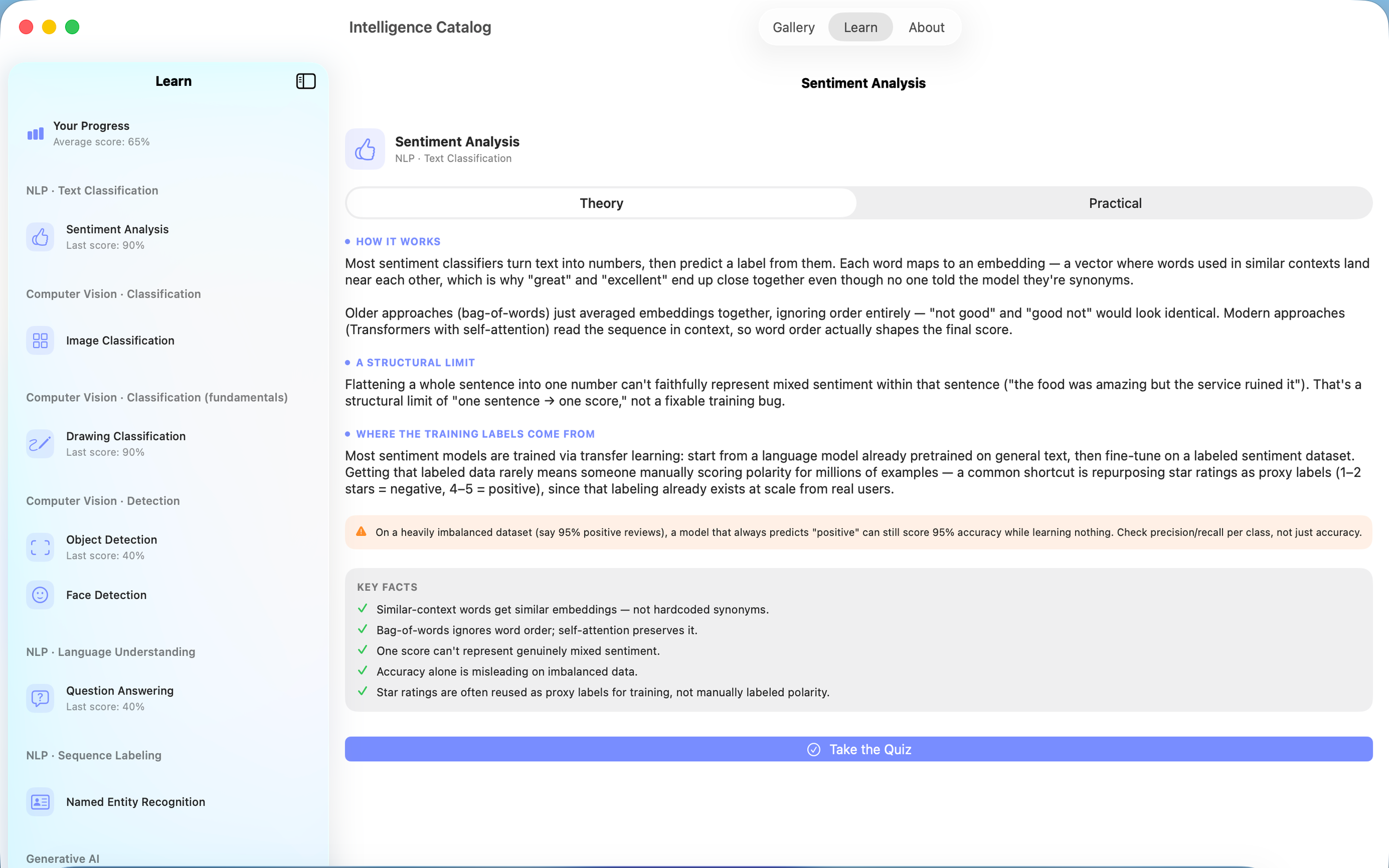Click the Image Classification grid icon
Screen dimensions: 1389x868
coord(40,340)
